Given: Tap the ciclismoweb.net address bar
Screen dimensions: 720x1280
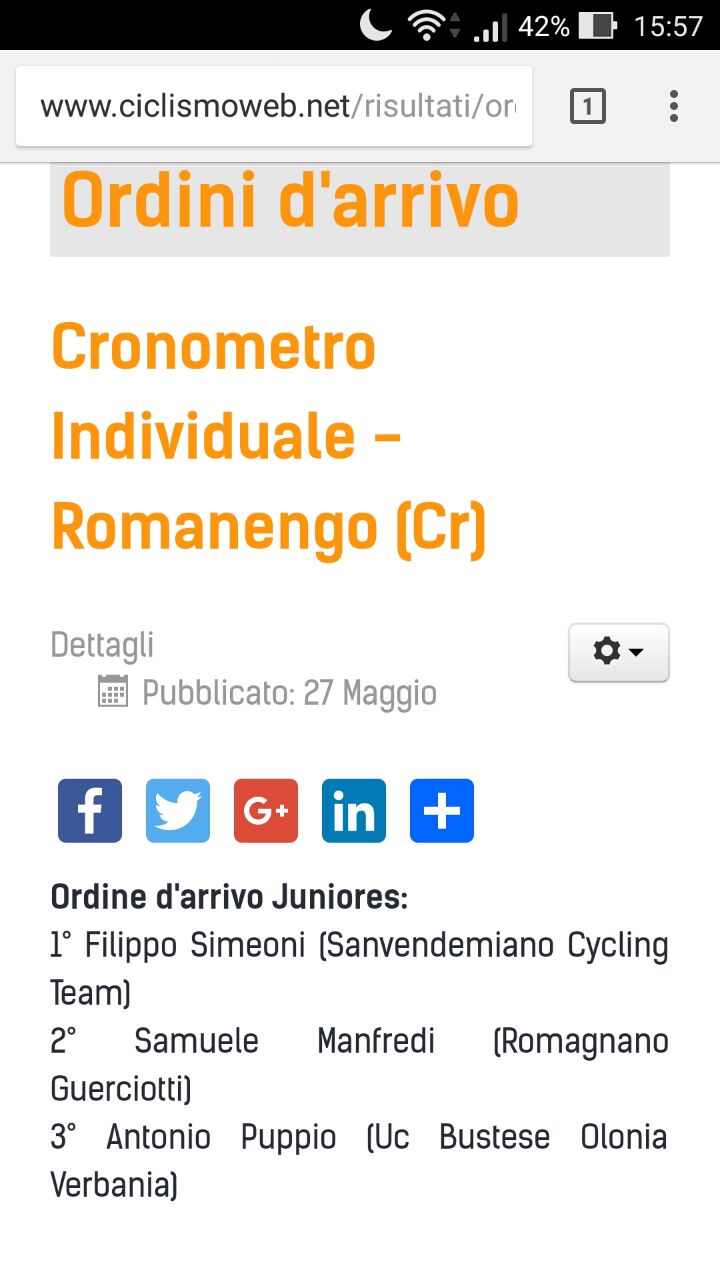Looking at the screenshot, I should [274, 106].
